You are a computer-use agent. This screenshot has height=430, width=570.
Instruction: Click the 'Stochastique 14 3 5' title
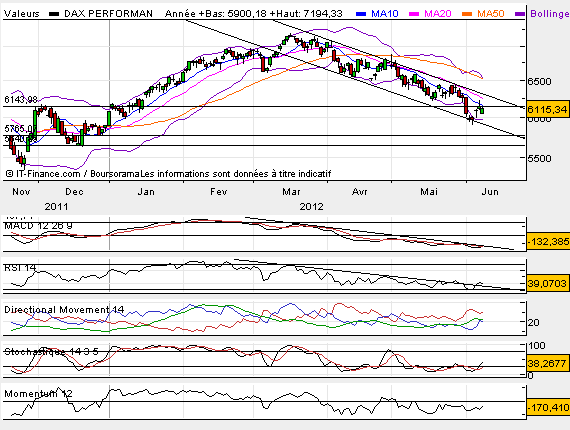[51, 351]
